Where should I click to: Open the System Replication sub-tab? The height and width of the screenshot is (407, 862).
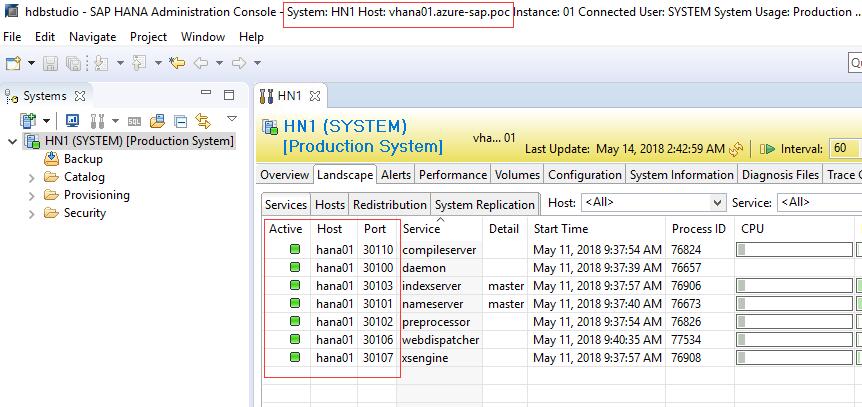484,205
